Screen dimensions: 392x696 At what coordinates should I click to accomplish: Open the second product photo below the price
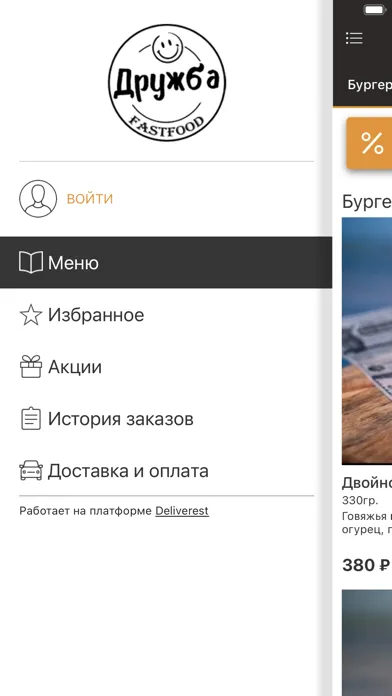click(x=367, y=643)
